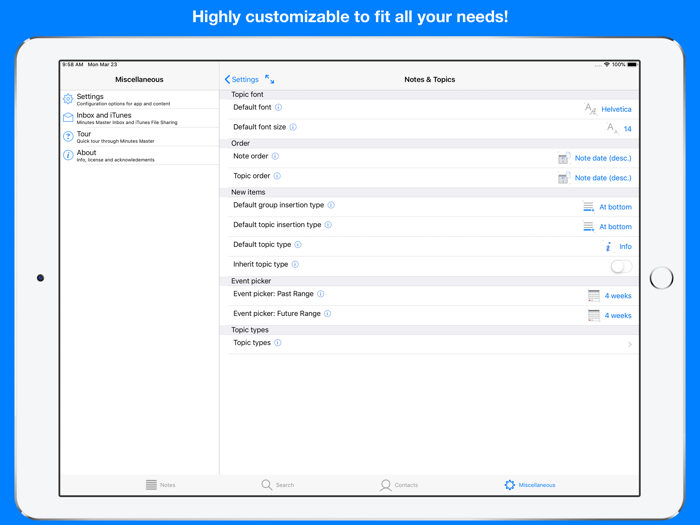Tap info icon beside Default font
The height and width of the screenshot is (525, 700).
pos(279,108)
